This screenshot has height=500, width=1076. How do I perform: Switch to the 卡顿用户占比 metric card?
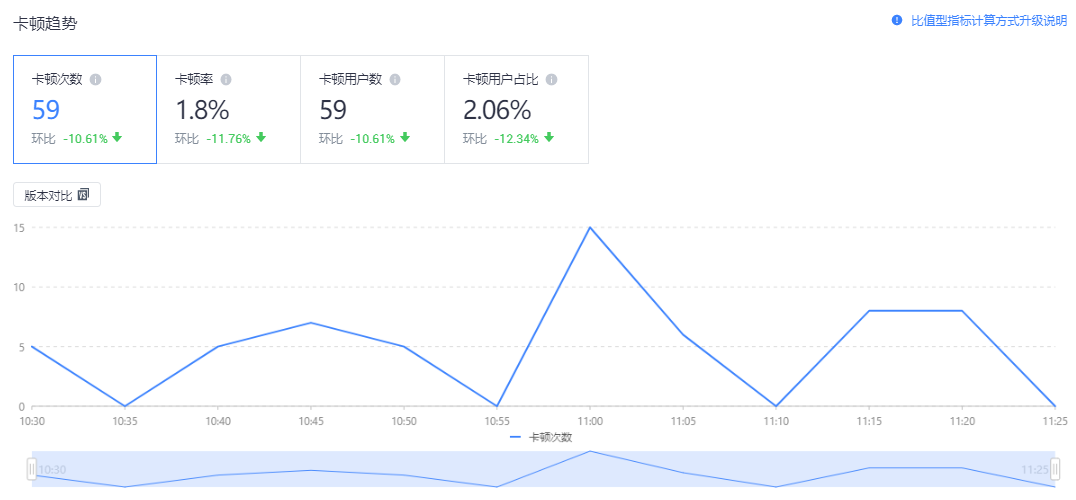517,110
